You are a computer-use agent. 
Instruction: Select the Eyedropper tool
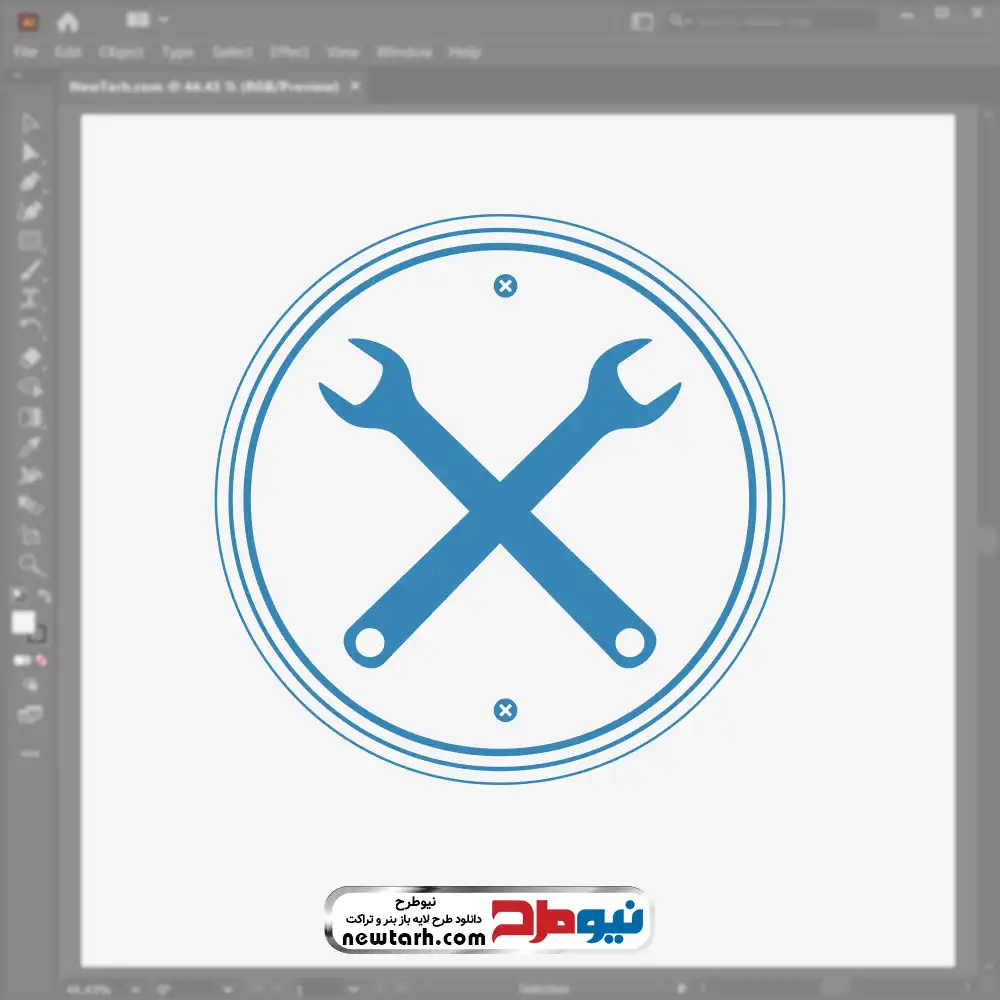(x=31, y=446)
